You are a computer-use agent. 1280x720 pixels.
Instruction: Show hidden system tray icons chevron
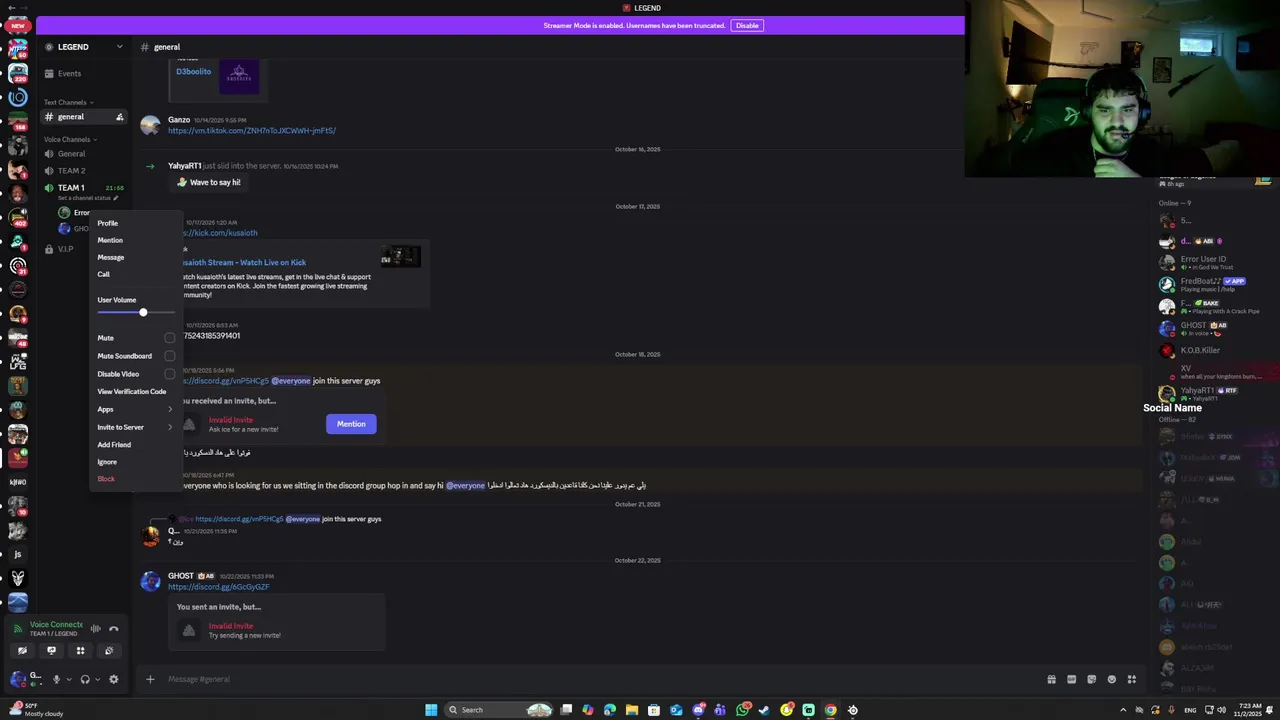1123,710
